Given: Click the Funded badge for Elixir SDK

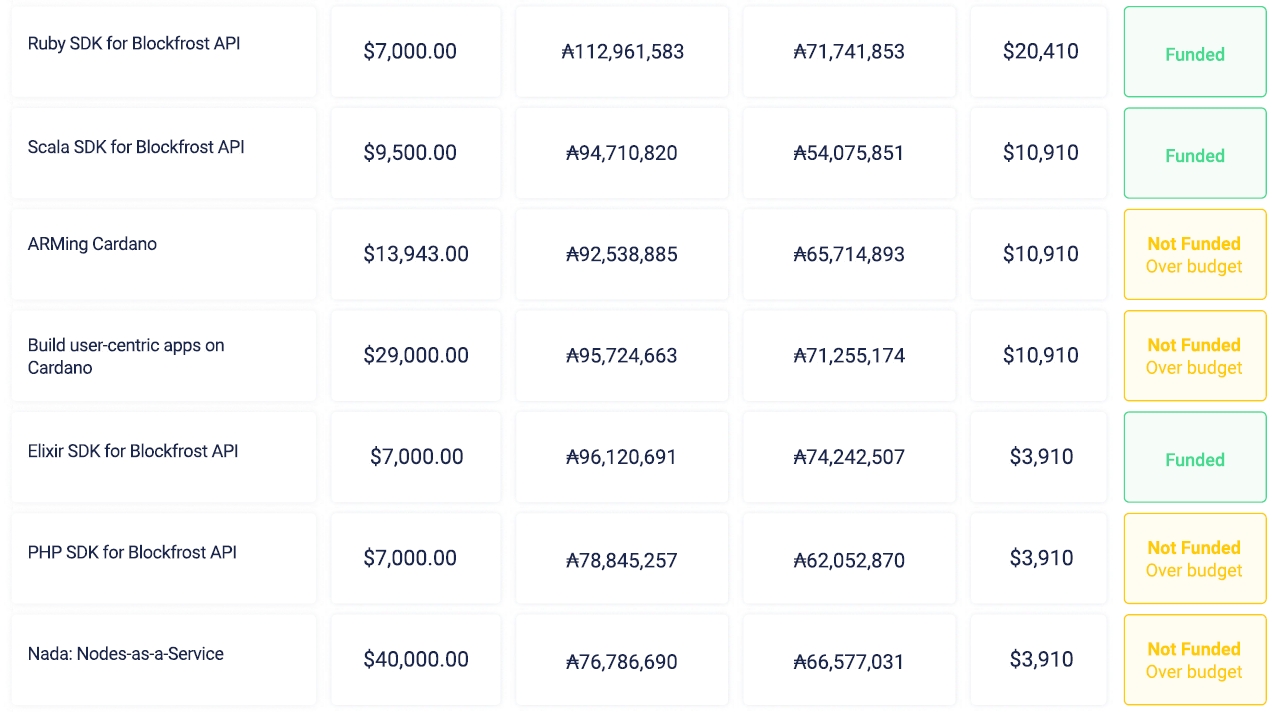Looking at the screenshot, I should [x=1195, y=460].
